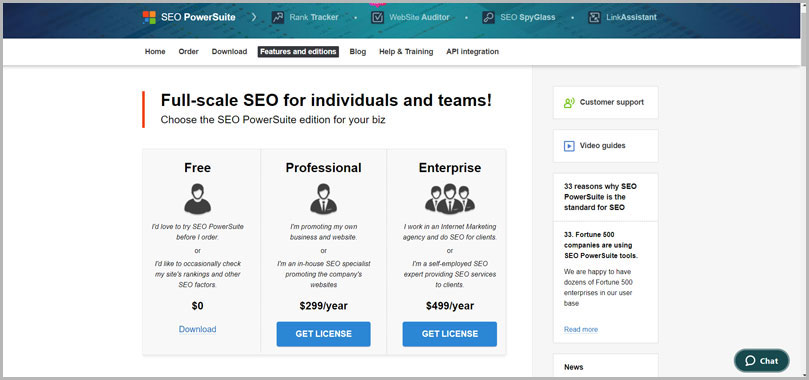The height and width of the screenshot is (380, 809).
Task: Expand the chevron after SEO PowerSuite
Action: click(x=254, y=18)
